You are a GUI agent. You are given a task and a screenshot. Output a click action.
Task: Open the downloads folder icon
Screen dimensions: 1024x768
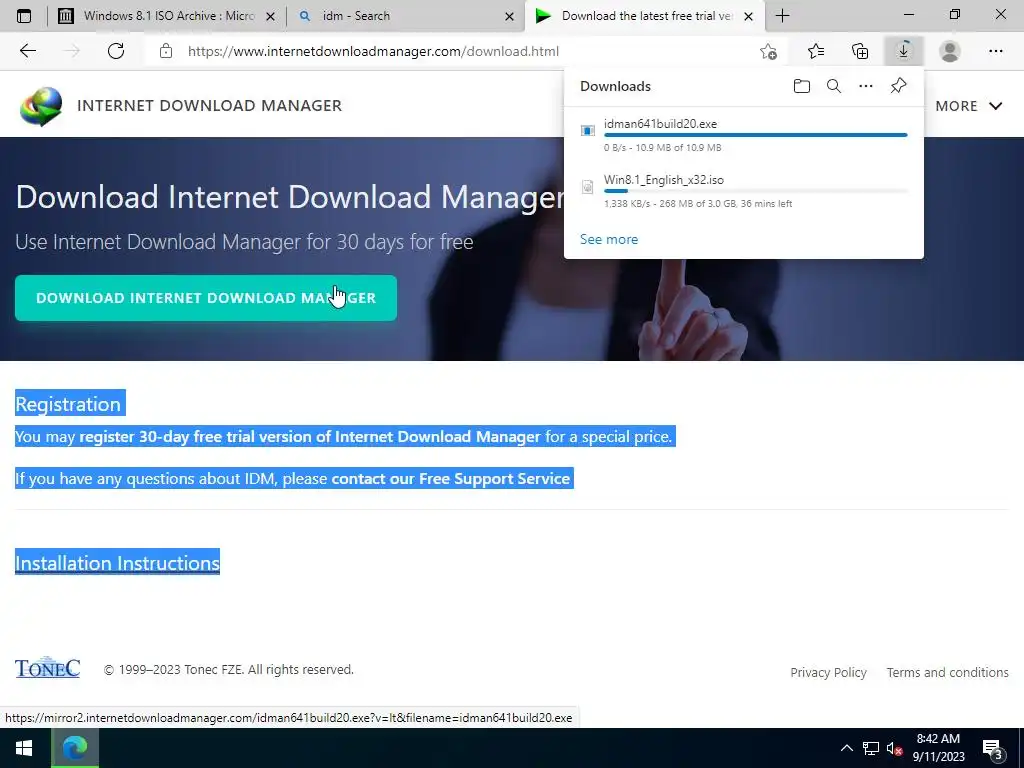pyautogui.click(x=802, y=86)
